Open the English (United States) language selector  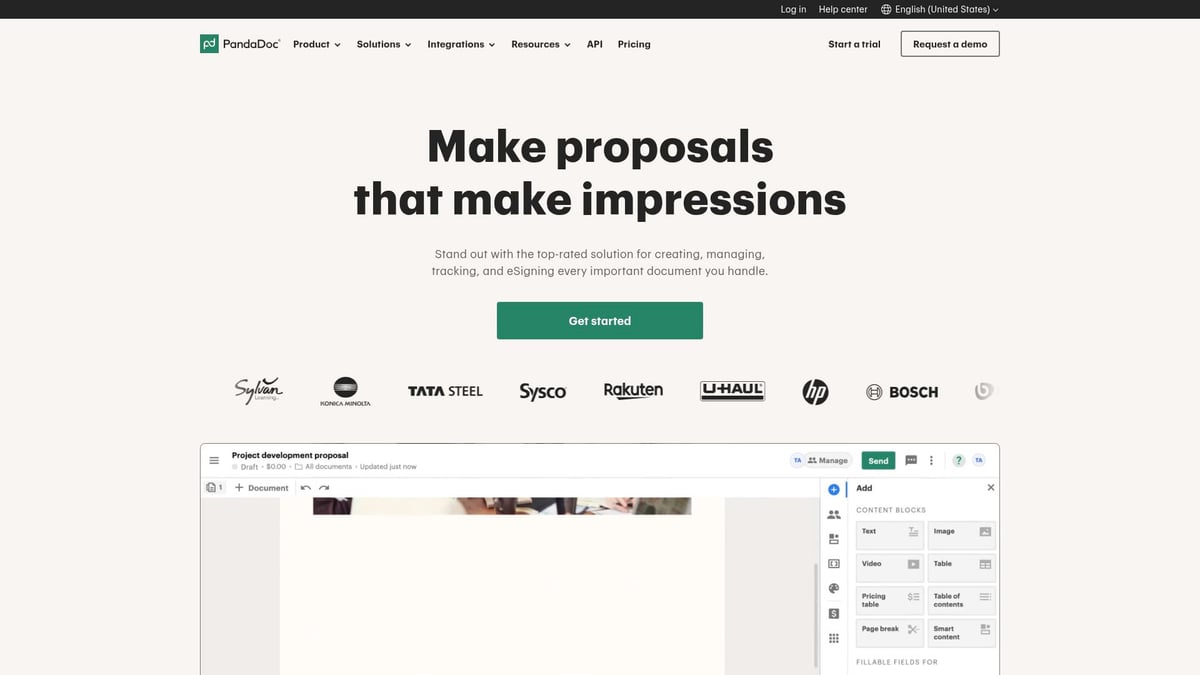(x=938, y=9)
